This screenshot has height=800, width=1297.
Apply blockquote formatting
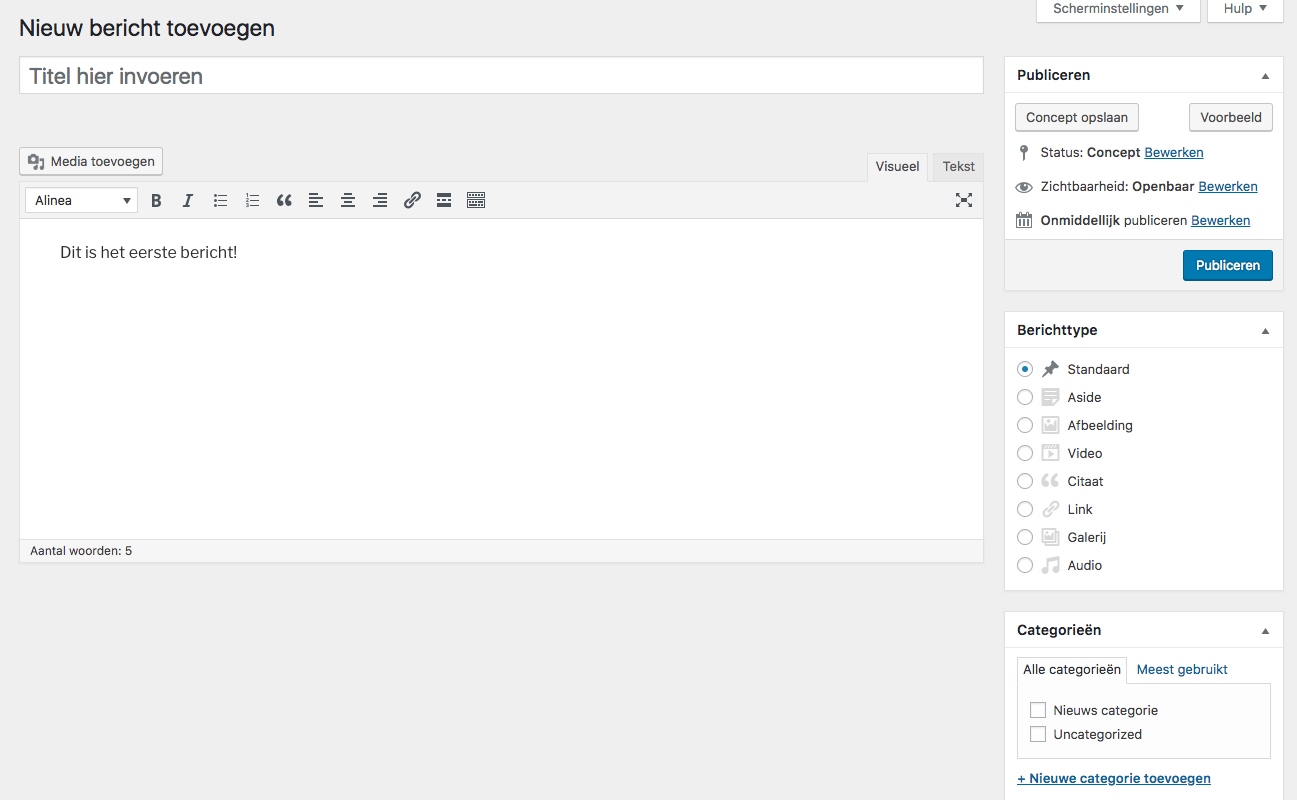(284, 201)
